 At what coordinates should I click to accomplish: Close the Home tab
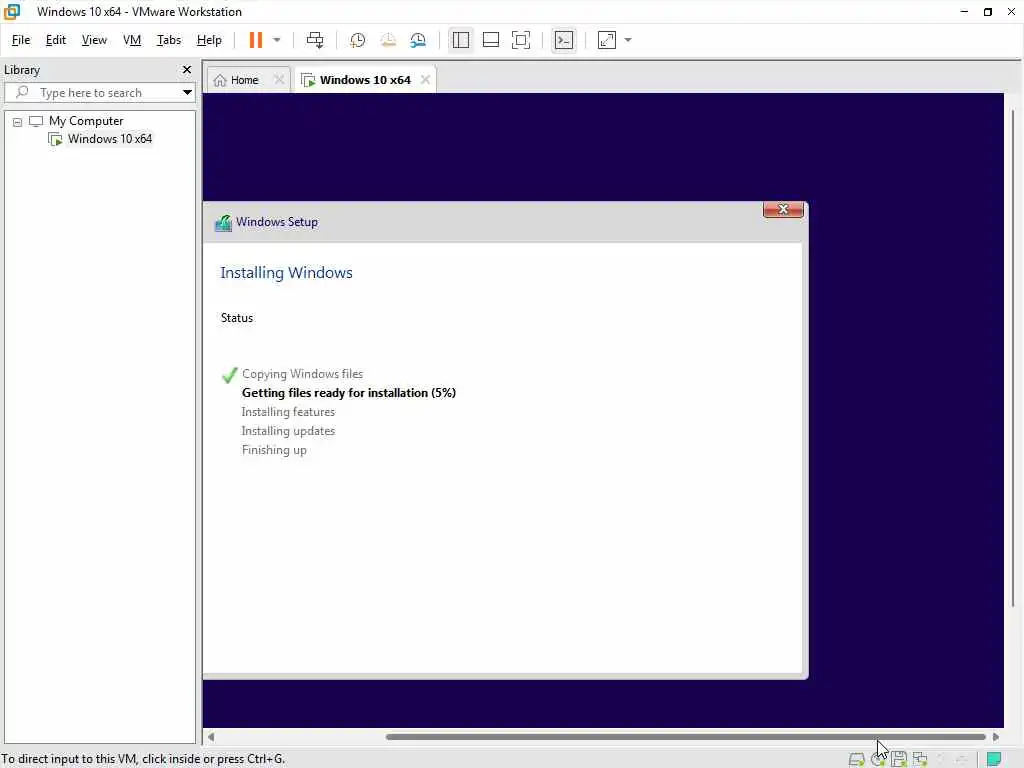point(279,80)
